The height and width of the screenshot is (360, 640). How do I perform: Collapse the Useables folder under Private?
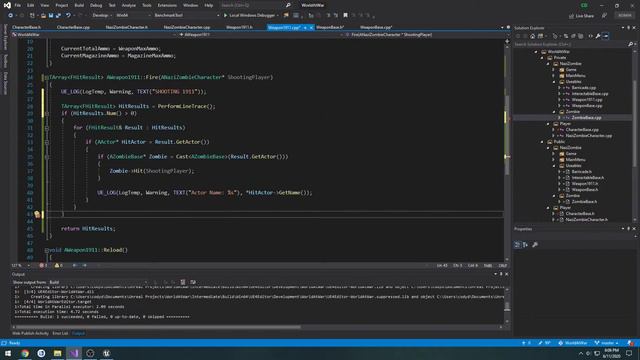[x=554, y=82]
